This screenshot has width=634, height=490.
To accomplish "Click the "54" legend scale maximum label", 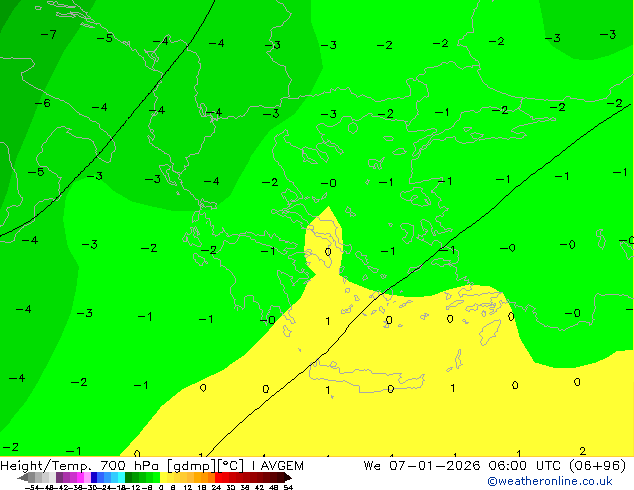I will click(288, 488).
